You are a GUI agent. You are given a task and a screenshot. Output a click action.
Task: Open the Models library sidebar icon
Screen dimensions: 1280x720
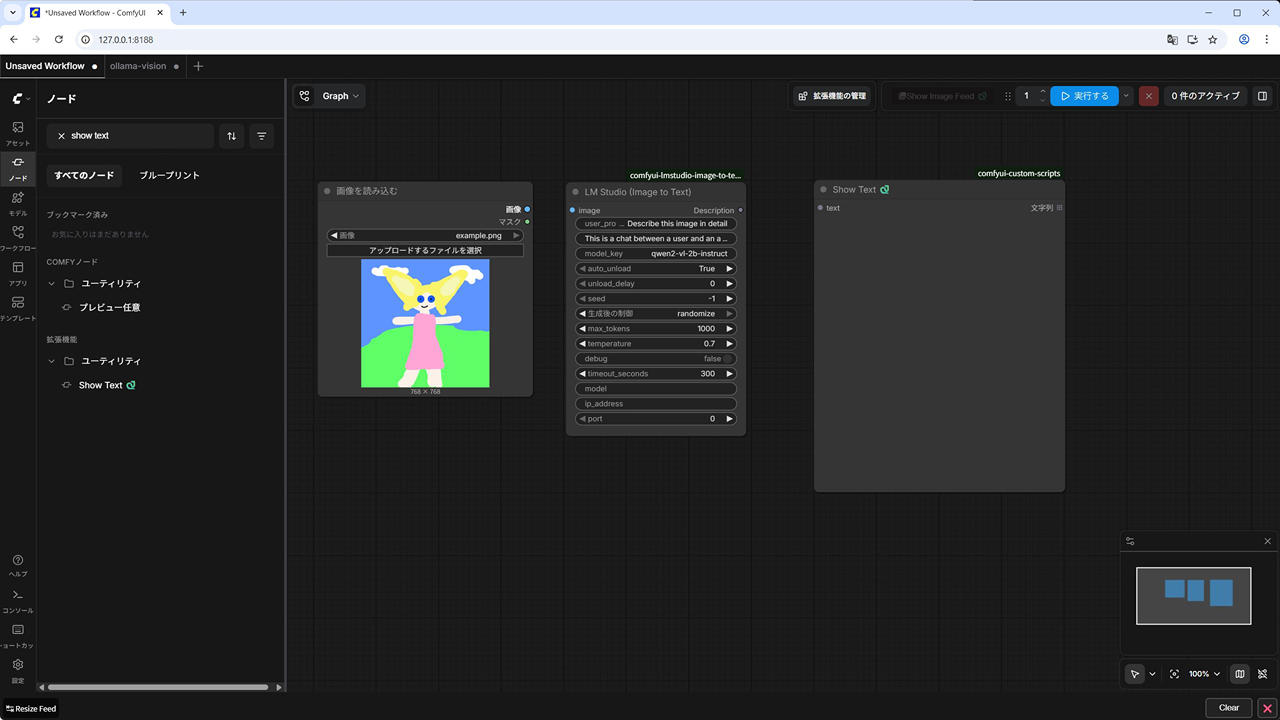click(18, 202)
